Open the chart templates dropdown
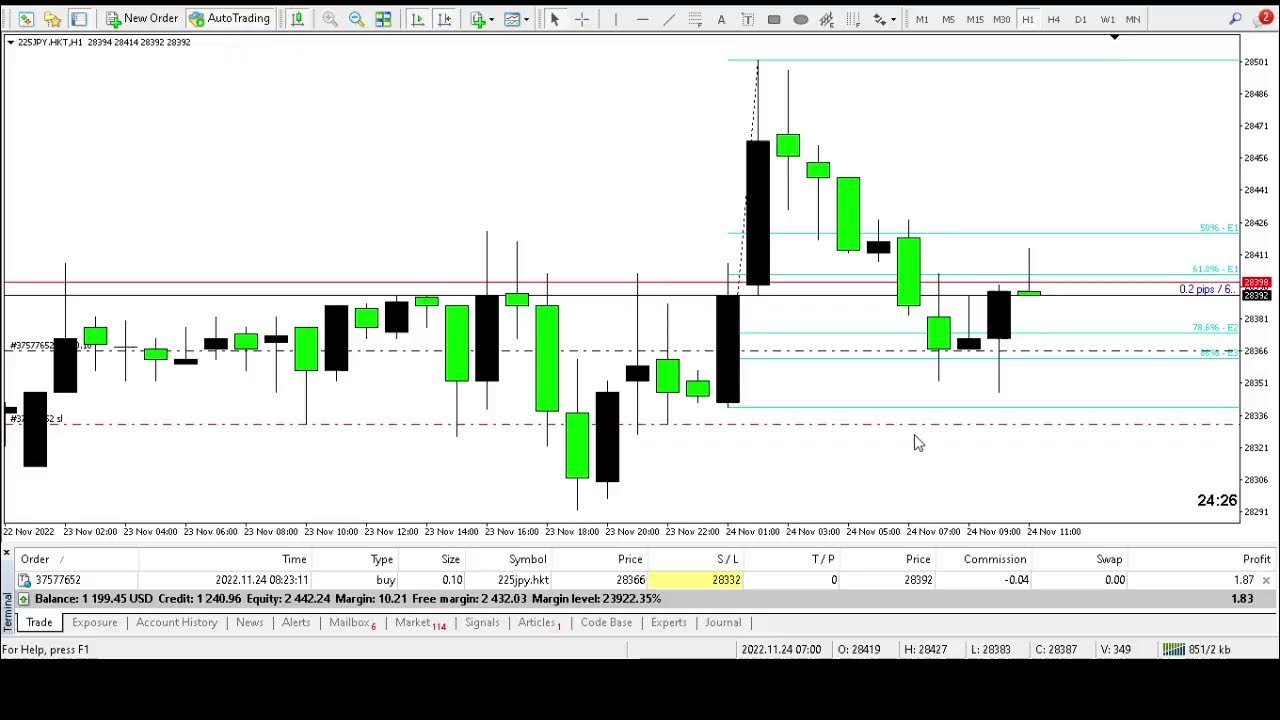 pos(516,19)
